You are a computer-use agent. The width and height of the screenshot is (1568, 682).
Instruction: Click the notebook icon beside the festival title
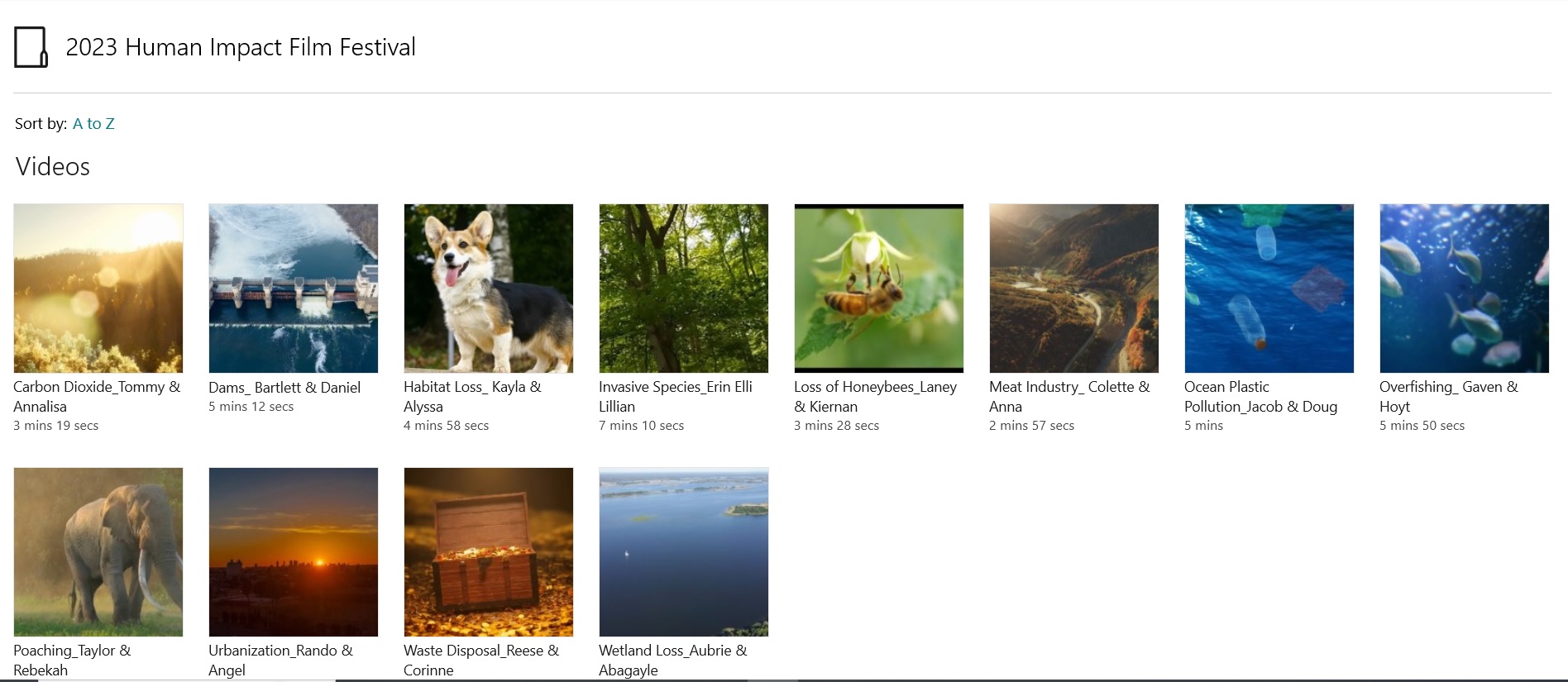coord(31,47)
